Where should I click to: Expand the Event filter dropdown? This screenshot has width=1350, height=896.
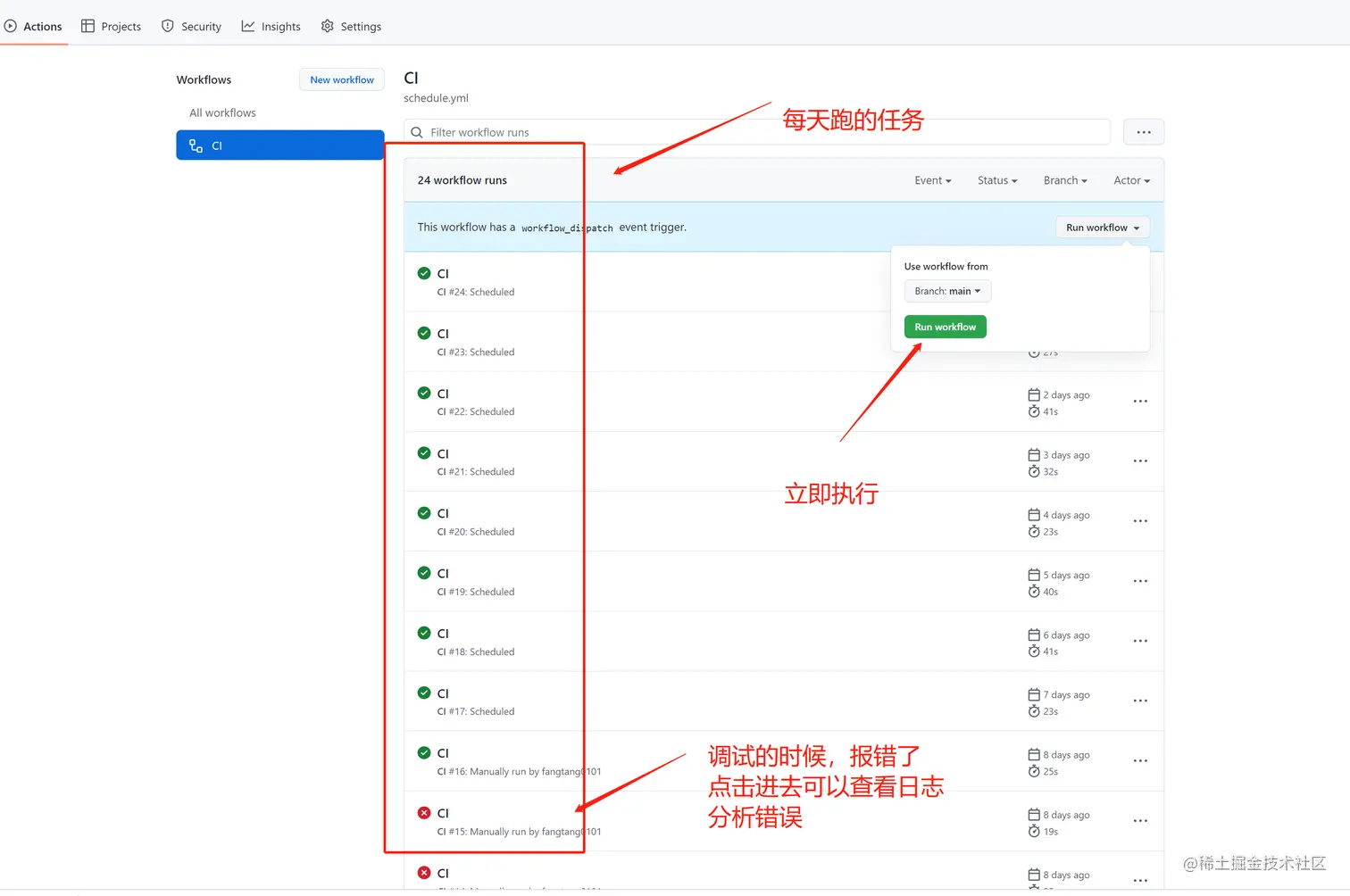(x=933, y=180)
